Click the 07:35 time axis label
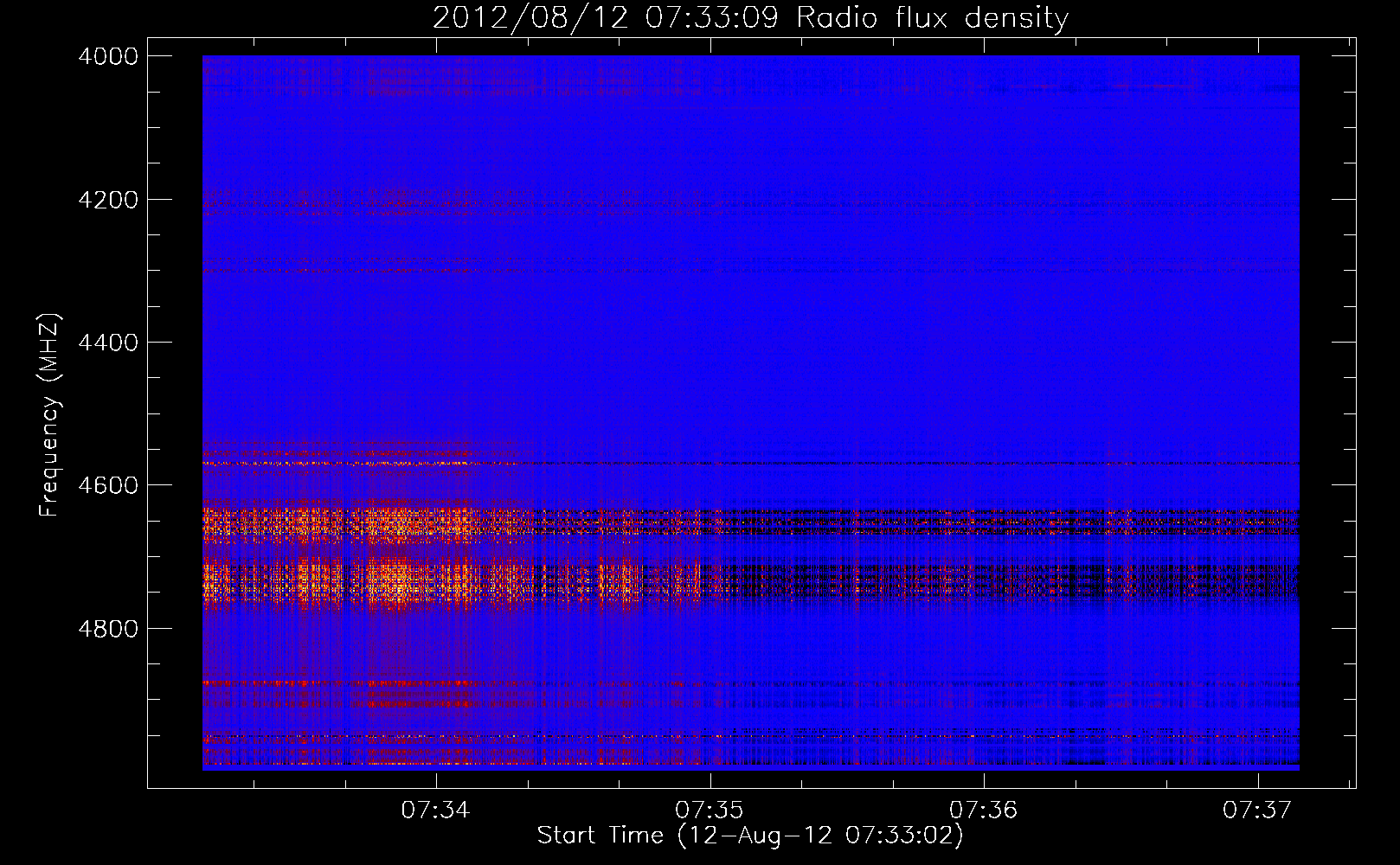The width and height of the screenshot is (1400, 865). click(x=710, y=810)
